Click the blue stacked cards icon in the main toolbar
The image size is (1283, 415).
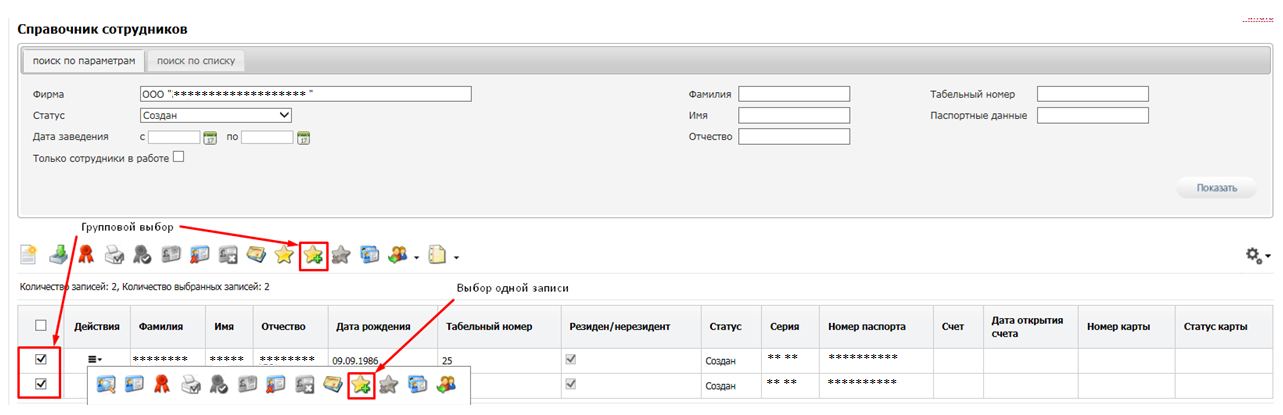point(370,254)
